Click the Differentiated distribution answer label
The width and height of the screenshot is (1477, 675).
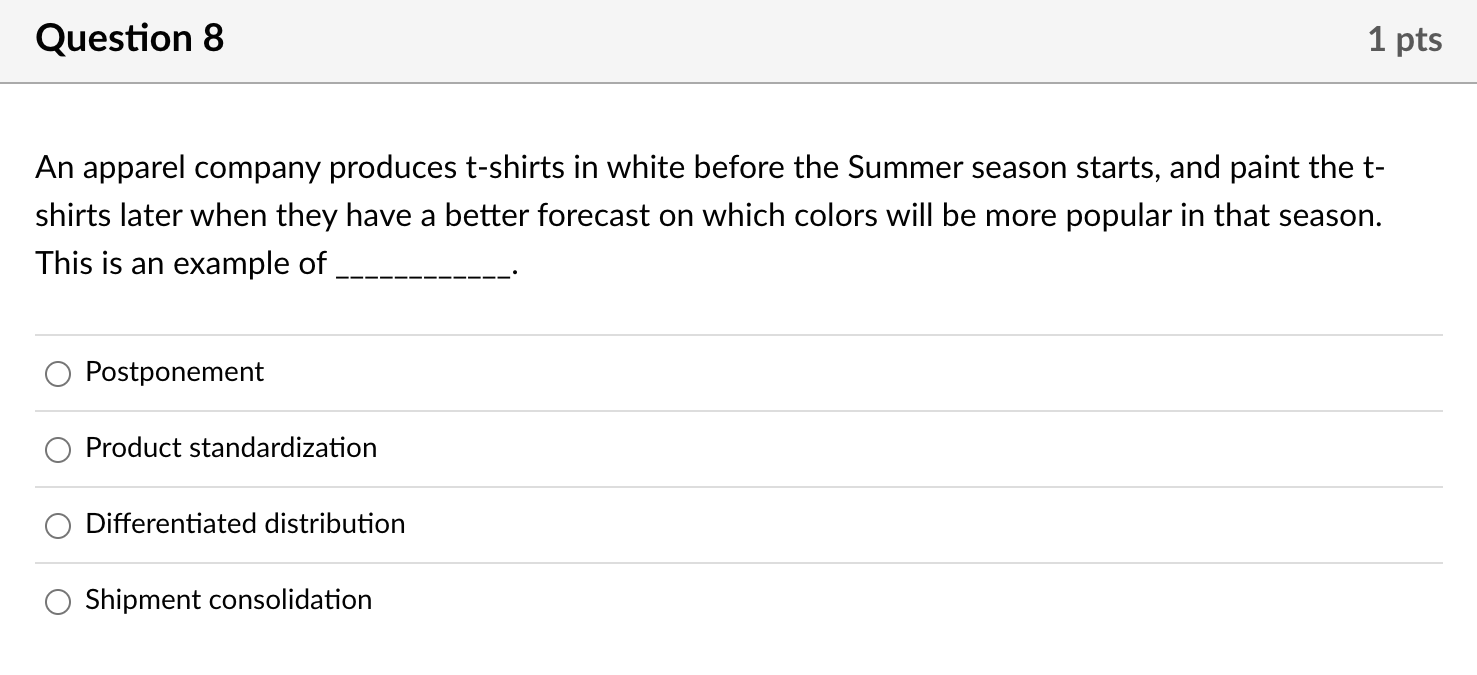tap(244, 524)
